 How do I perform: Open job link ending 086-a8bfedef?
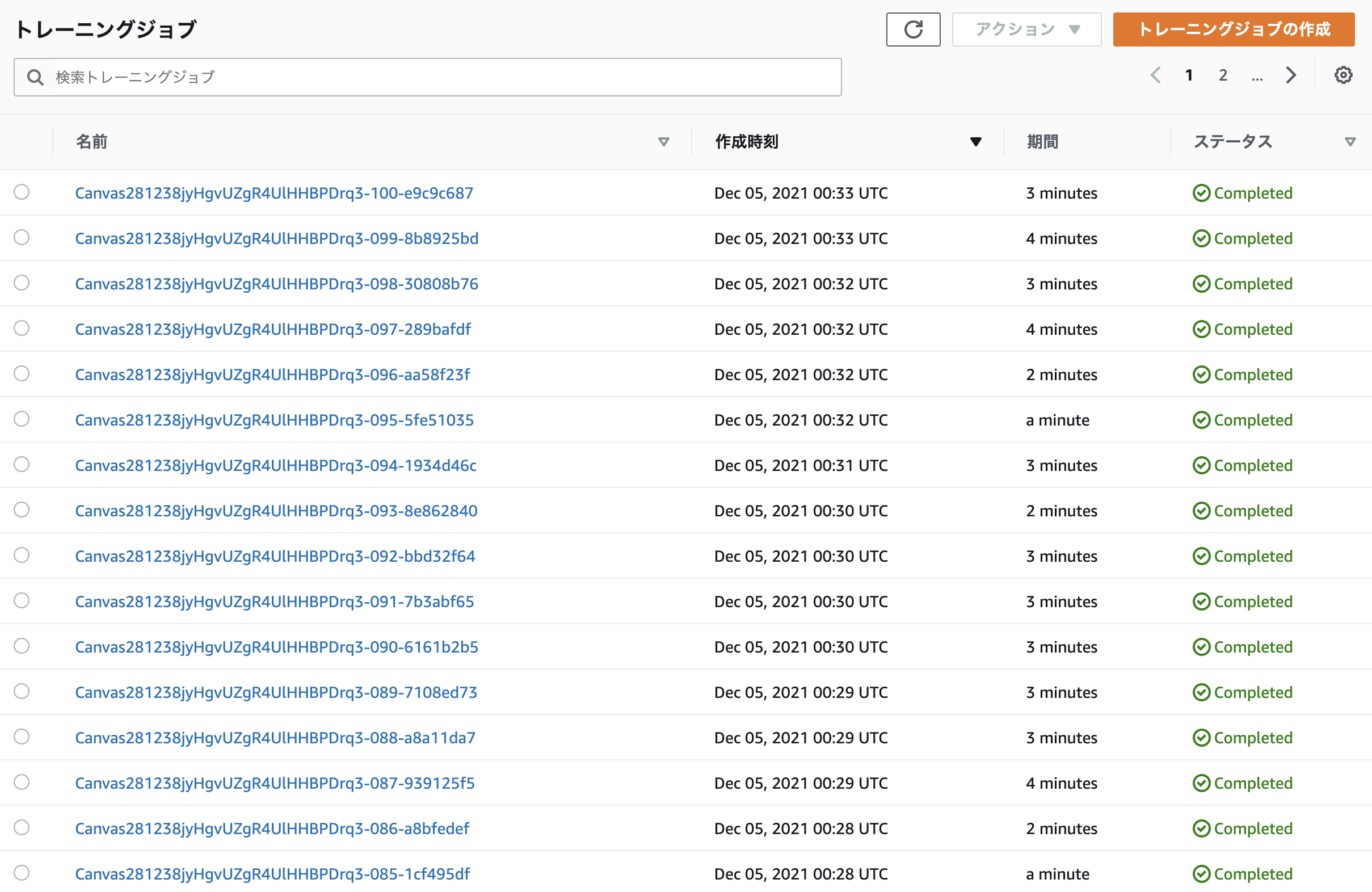(272, 828)
